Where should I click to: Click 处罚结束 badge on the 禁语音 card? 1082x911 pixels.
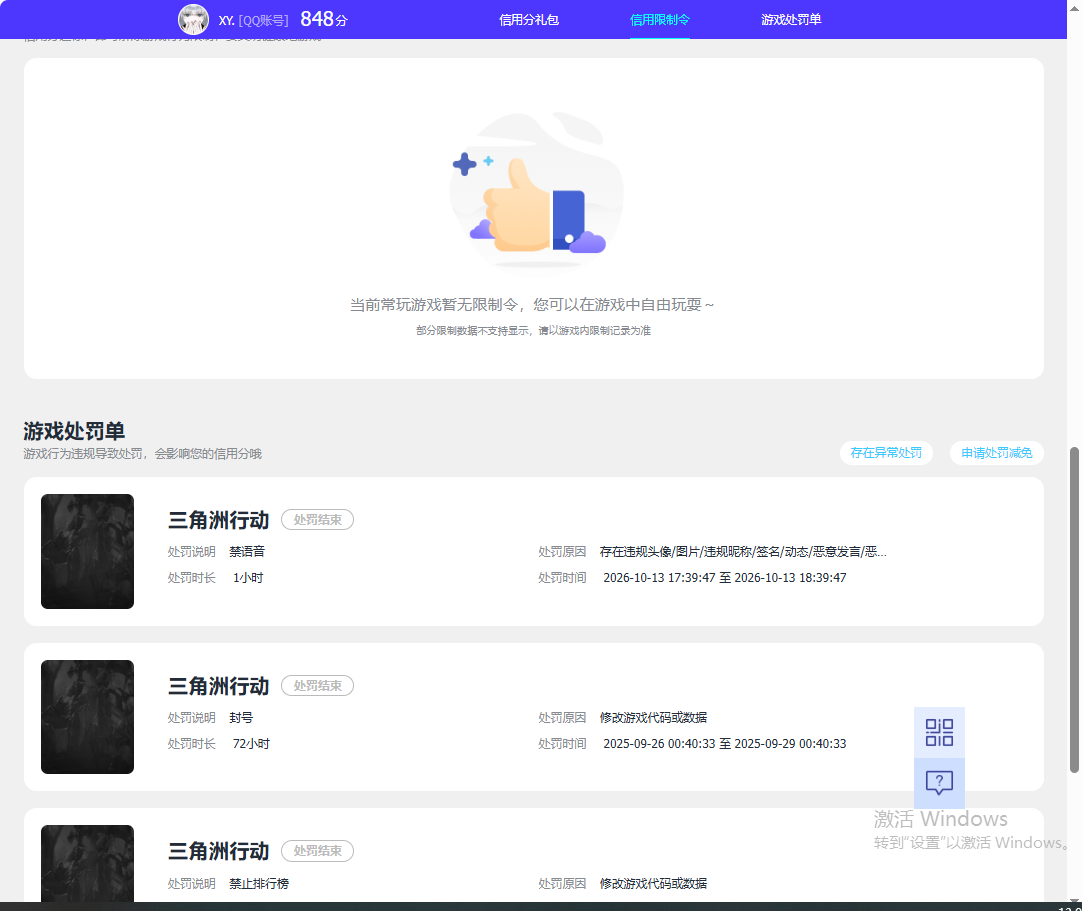tap(317, 520)
